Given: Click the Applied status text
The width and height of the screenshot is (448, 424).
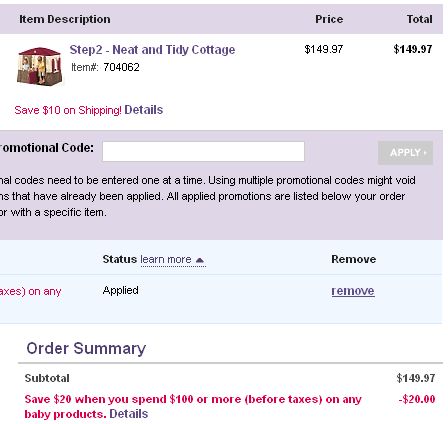Looking at the screenshot, I should coord(121,290).
